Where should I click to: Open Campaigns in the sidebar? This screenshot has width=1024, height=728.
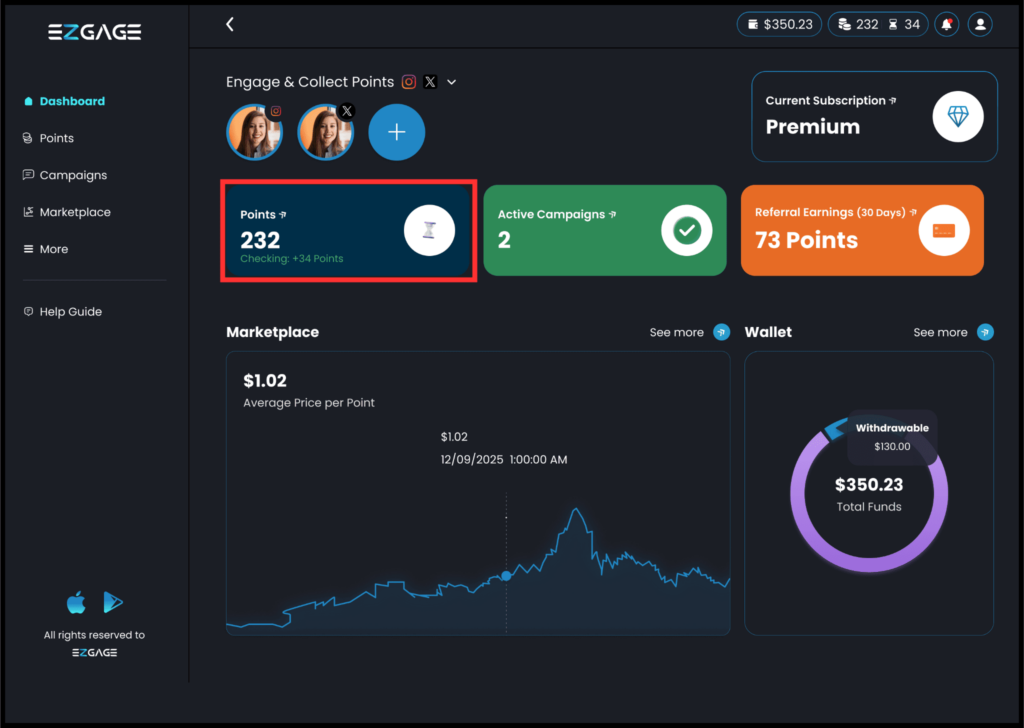pos(72,175)
